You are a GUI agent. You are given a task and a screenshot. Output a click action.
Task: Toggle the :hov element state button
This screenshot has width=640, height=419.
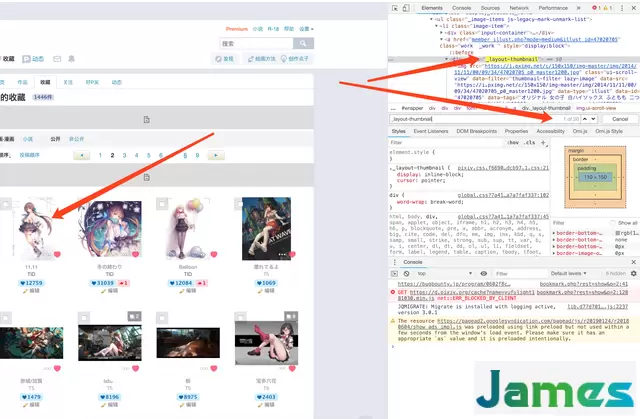pyautogui.click(x=513, y=142)
